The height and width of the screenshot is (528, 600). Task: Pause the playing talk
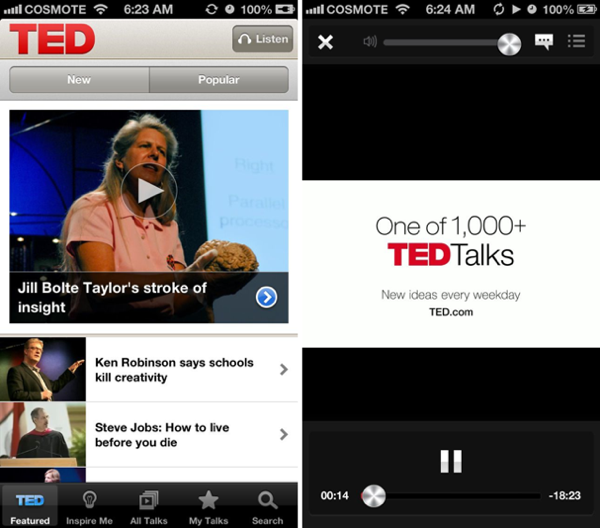click(x=451, y=461)
